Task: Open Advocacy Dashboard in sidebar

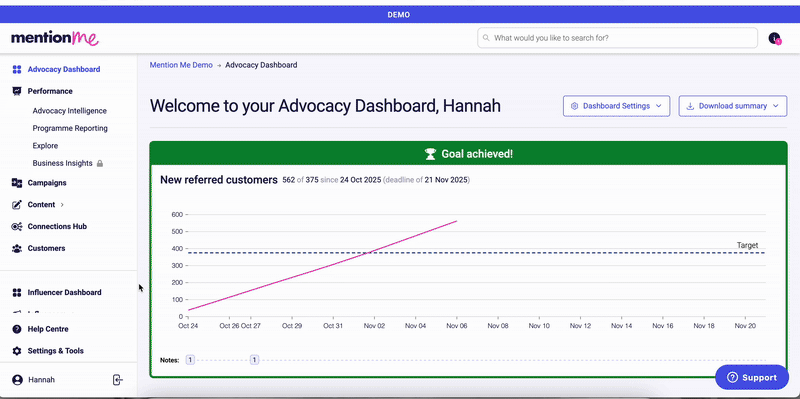Action: point(64,69)
